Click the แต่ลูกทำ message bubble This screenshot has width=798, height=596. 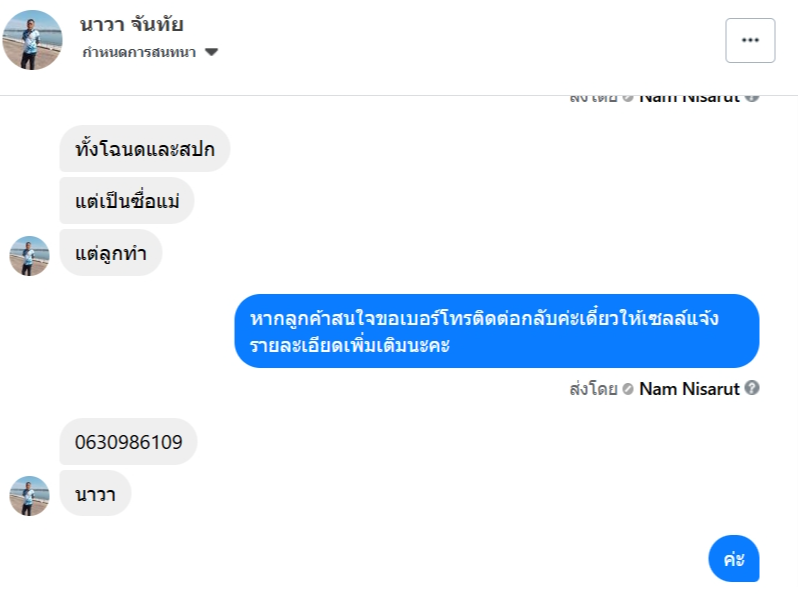pos(111,253)
